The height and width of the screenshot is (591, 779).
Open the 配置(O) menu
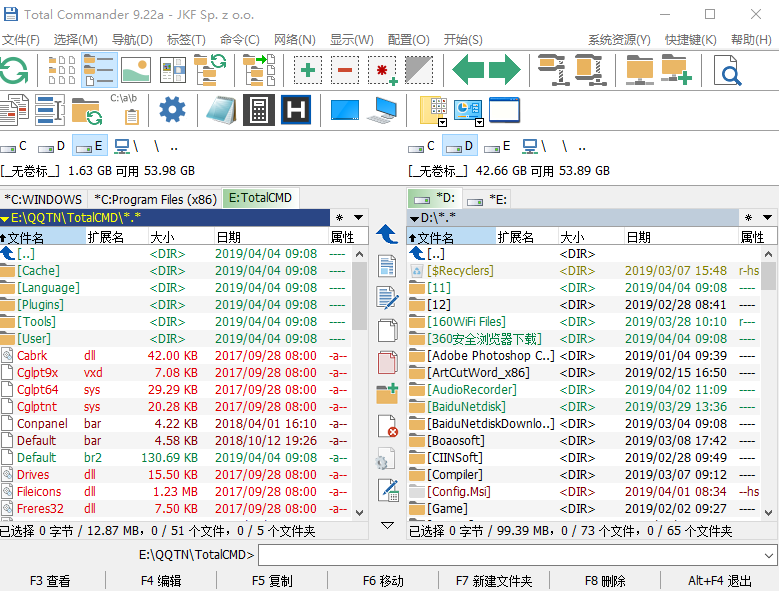(408, 40)
